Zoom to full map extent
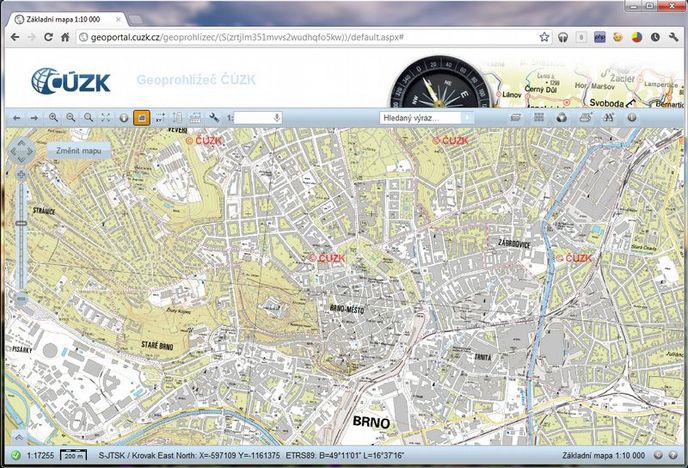Screen dimensions: 688x468 coord(106,118)
